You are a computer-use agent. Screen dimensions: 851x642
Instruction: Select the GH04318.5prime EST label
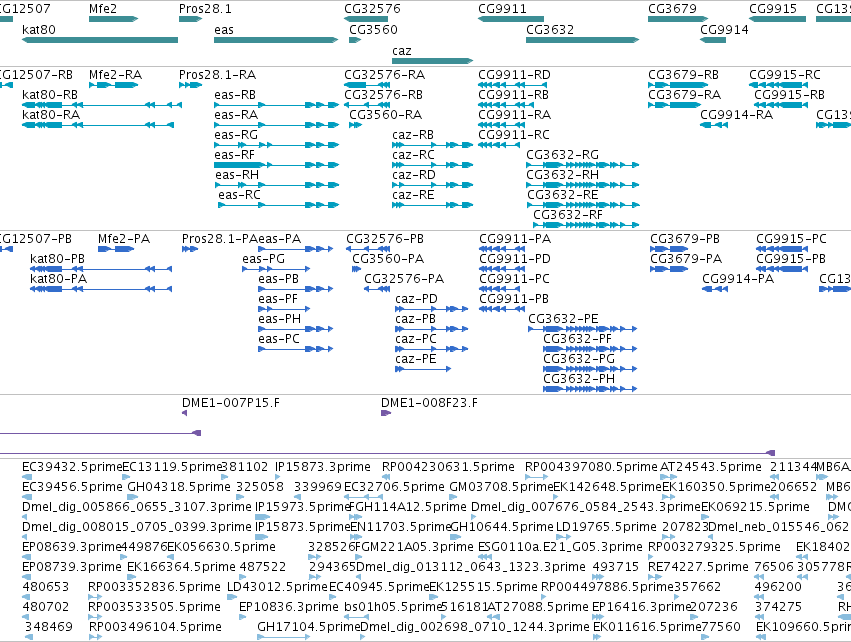pyautogui.click(x=179, y=487)
